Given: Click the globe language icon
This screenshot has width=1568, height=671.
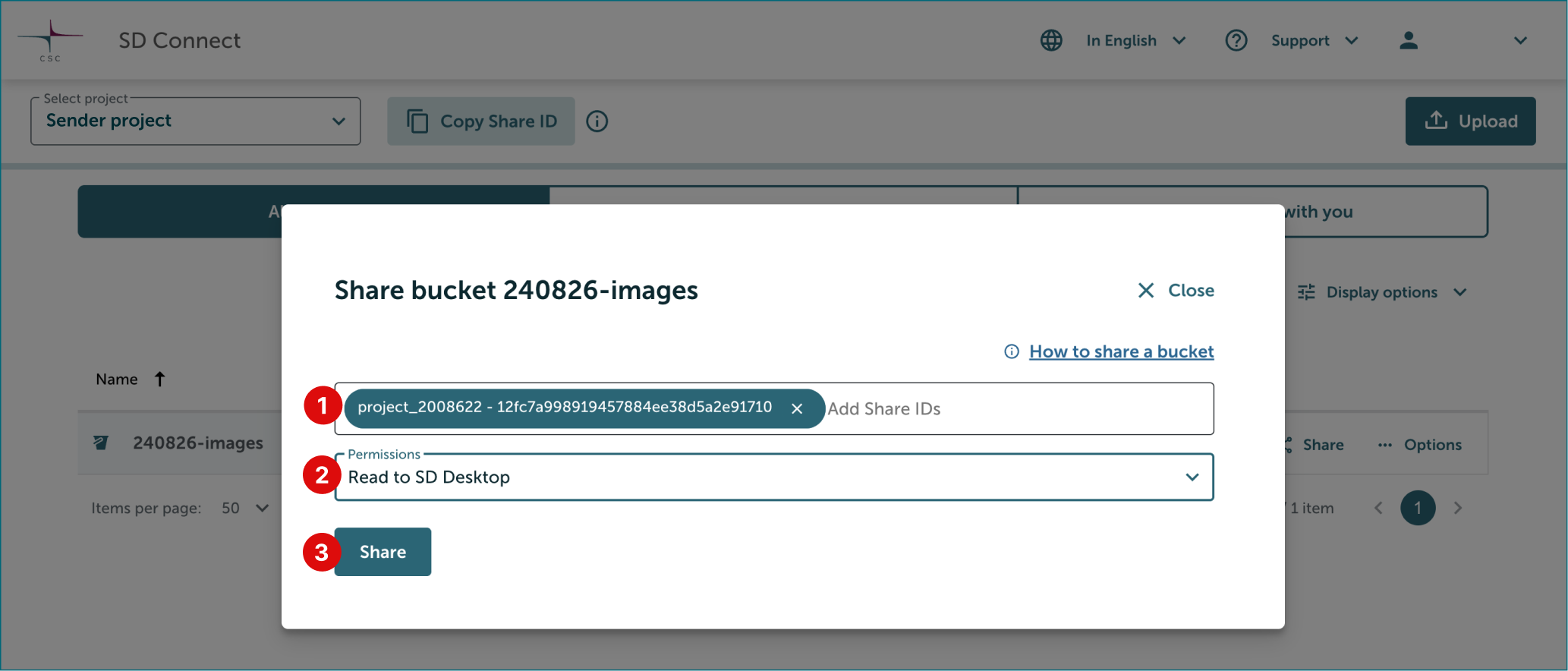Looking at the screenshot, I should point(1051,40).
